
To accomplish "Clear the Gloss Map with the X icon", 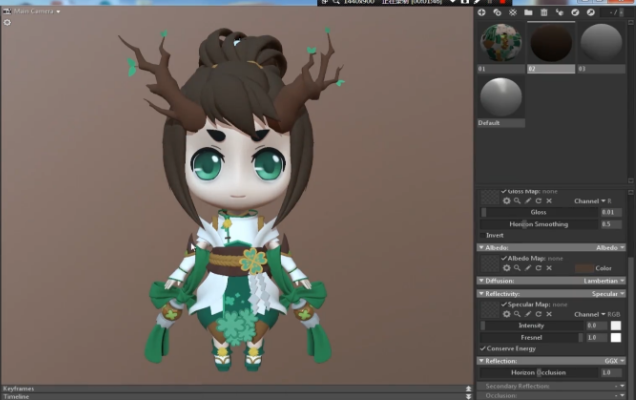I will 549,201.
